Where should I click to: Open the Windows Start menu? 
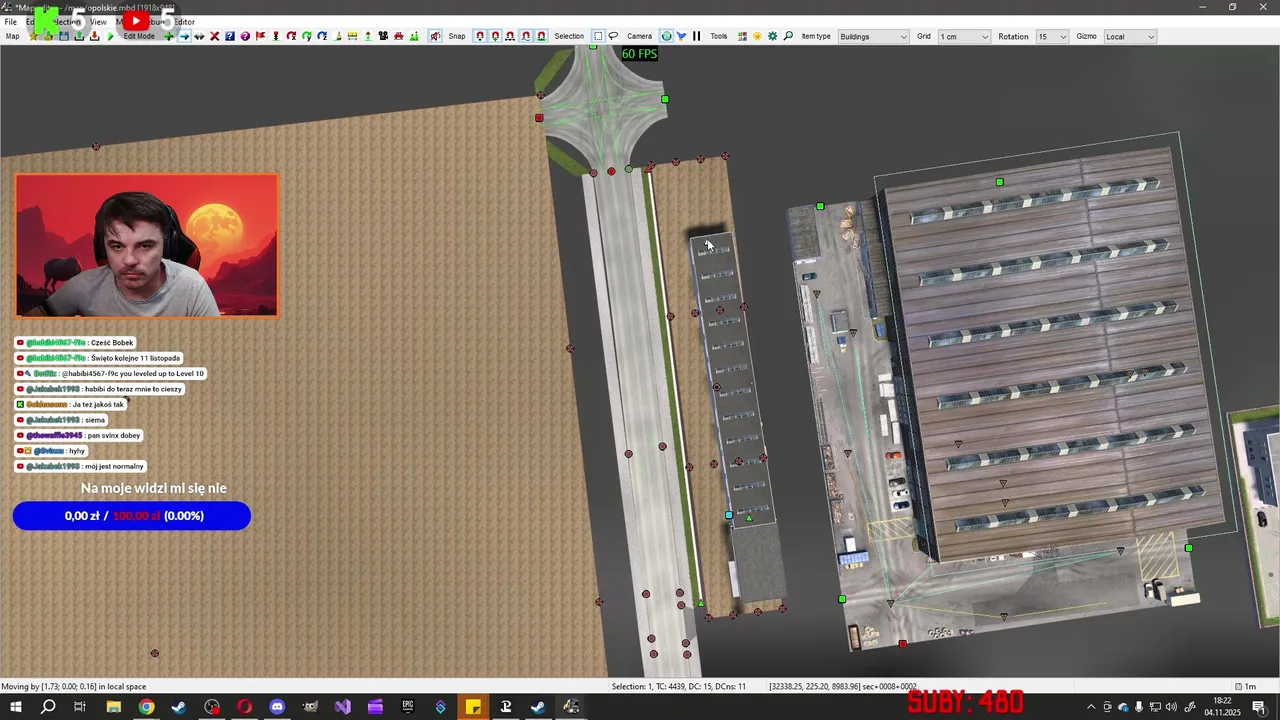(x=16, y=707)
